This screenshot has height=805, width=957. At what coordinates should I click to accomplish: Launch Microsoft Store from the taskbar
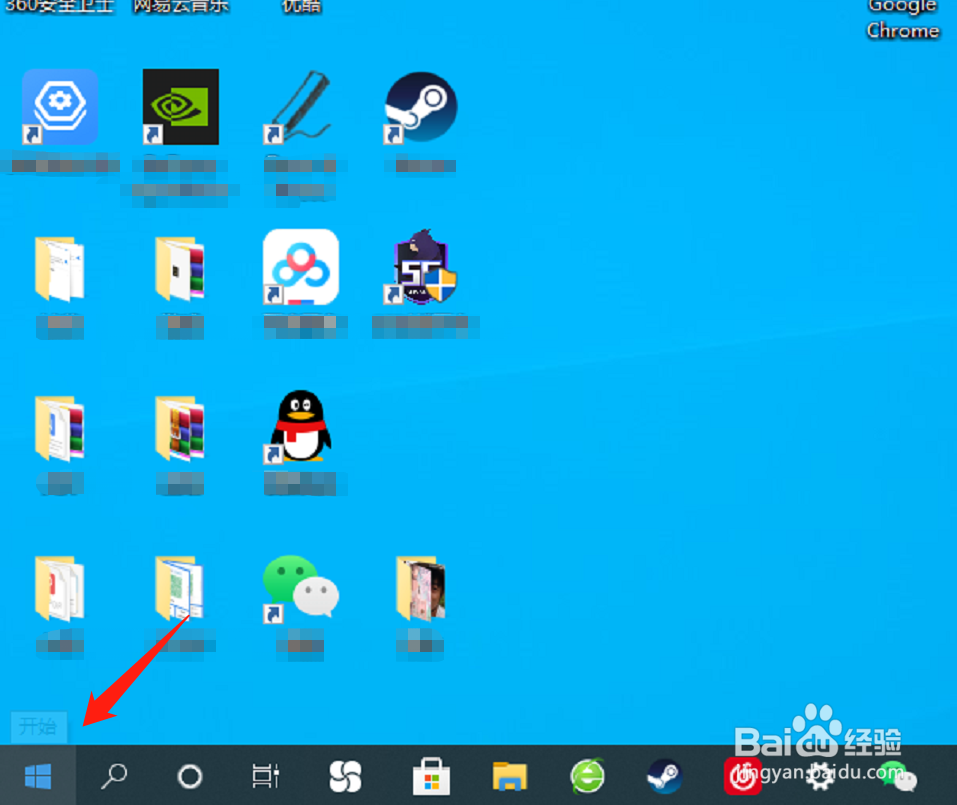click(430, 776)
